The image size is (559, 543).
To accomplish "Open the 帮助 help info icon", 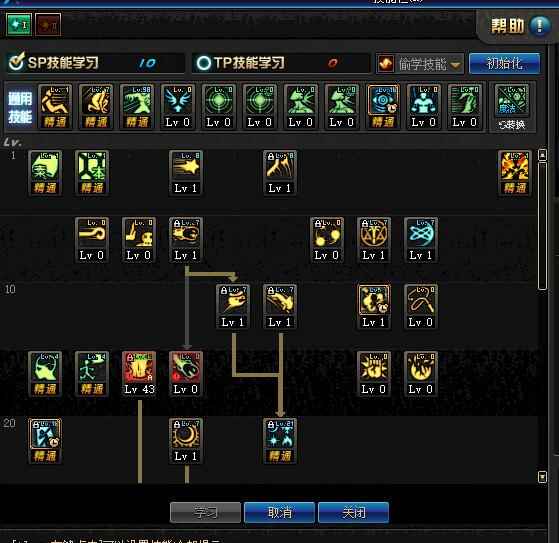I will click(x=540, y=26).
